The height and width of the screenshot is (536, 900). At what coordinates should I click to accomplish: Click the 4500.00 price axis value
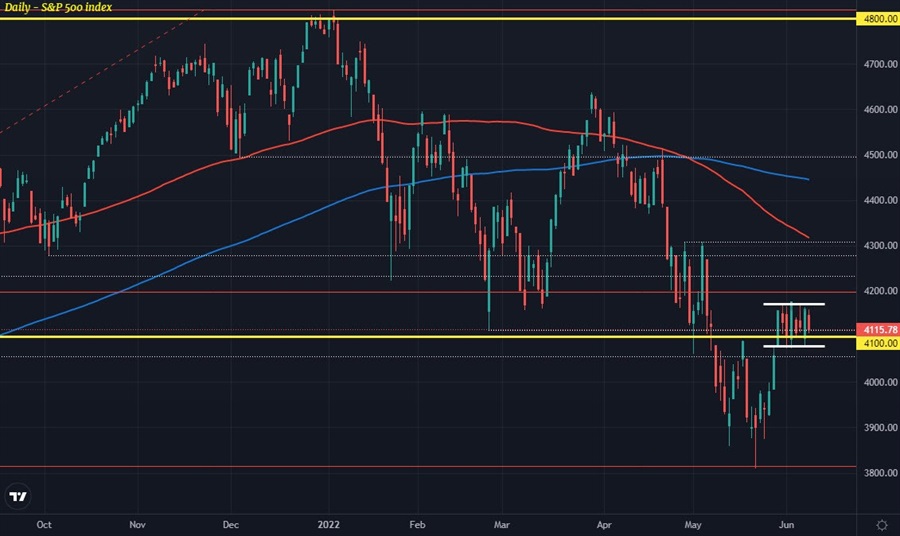tap(880, 155)
